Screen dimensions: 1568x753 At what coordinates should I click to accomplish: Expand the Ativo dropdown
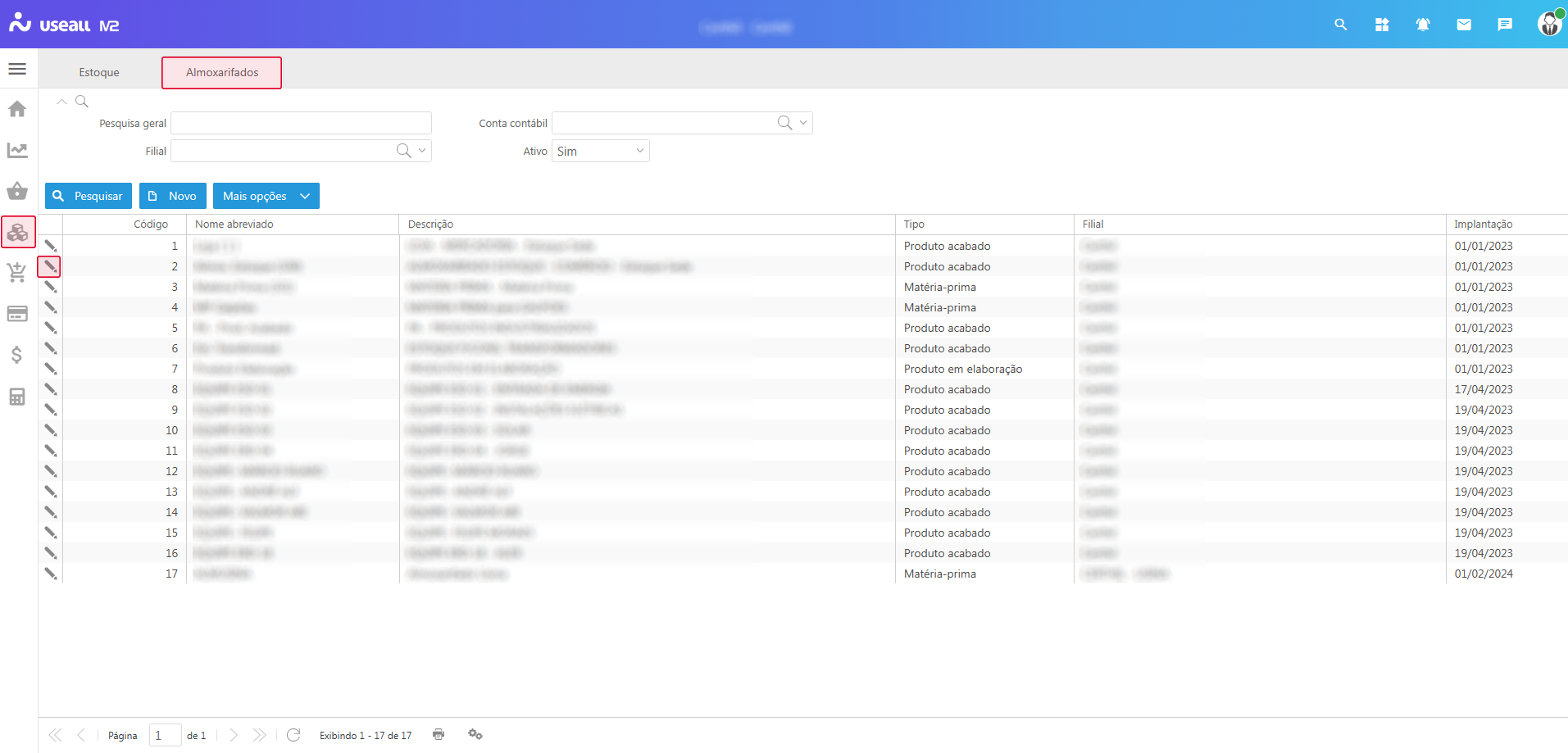pyautogui.click(x=639, y=151)
